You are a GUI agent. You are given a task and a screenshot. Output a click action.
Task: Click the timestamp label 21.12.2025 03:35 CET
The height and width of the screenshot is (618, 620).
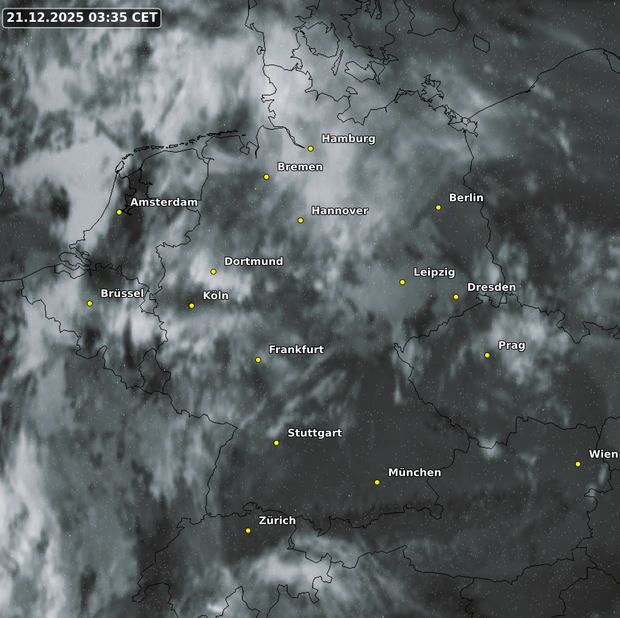[82, 18]
